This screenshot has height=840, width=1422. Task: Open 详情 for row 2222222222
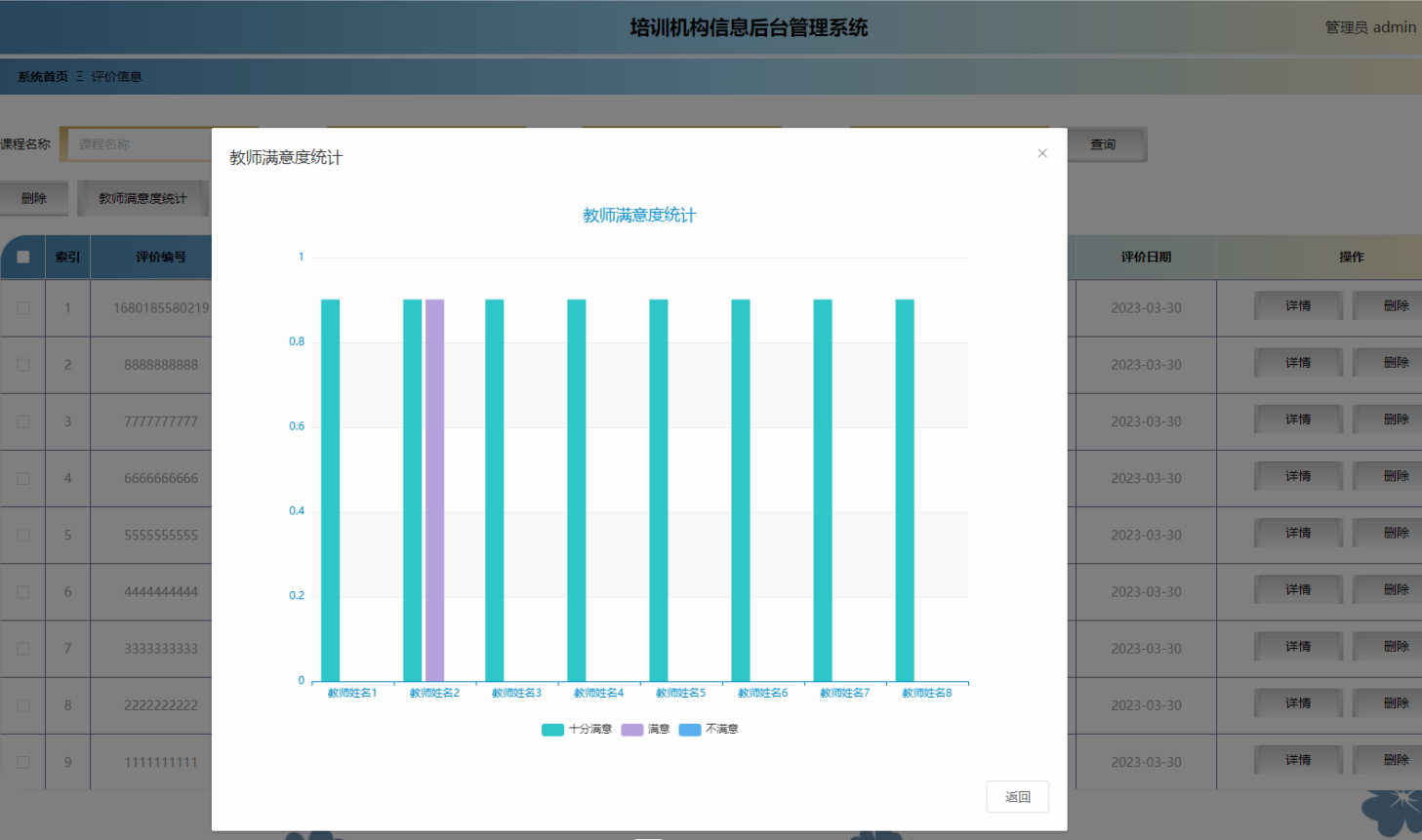[x=1298, y=703]
